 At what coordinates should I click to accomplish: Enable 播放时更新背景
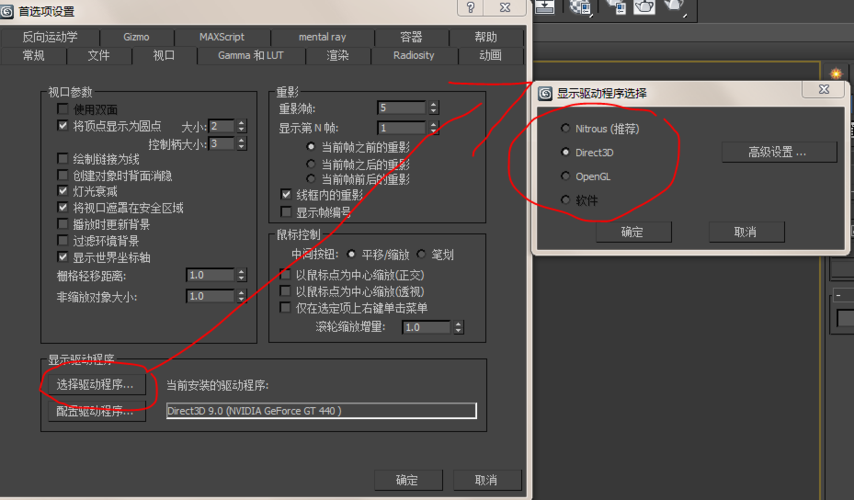pyautogui.click(x=63, y=224)
